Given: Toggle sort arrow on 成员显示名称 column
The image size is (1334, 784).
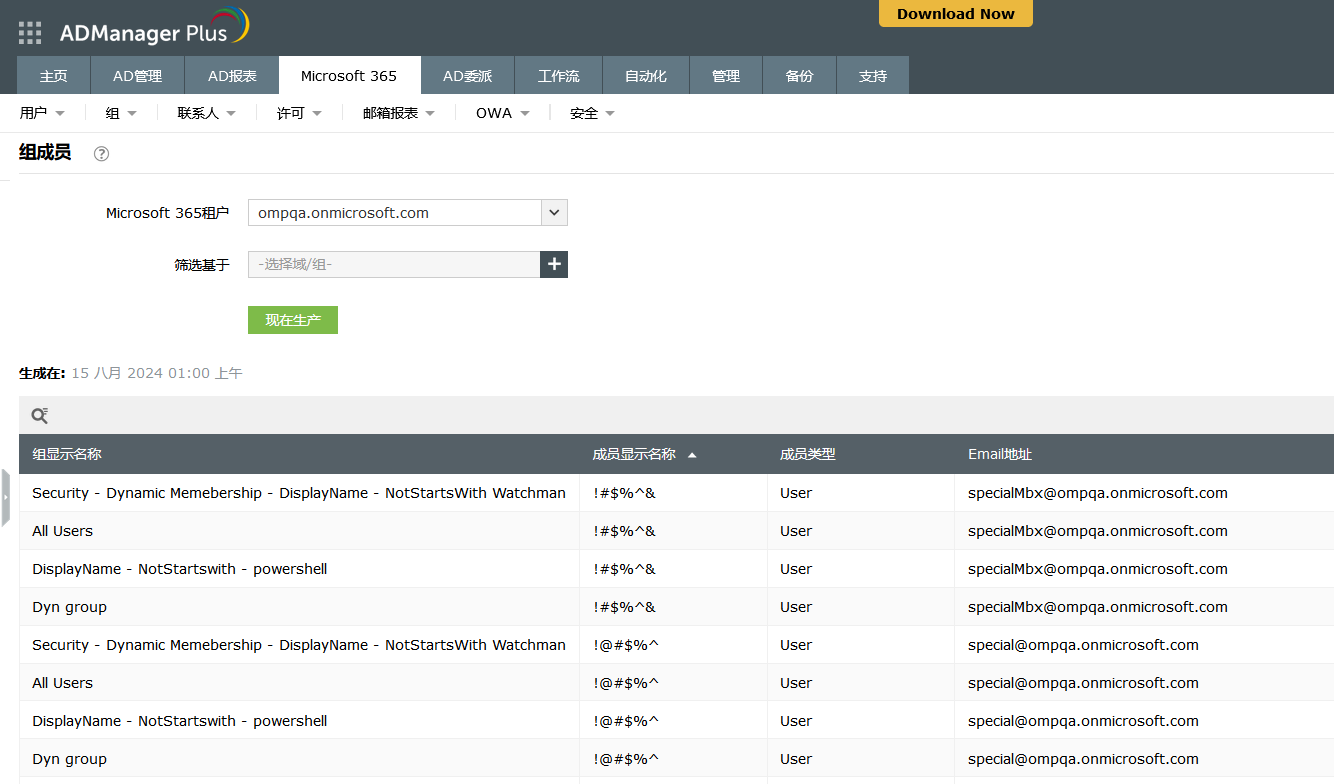Looking at the screenshot, I should (x=692, y=455).
